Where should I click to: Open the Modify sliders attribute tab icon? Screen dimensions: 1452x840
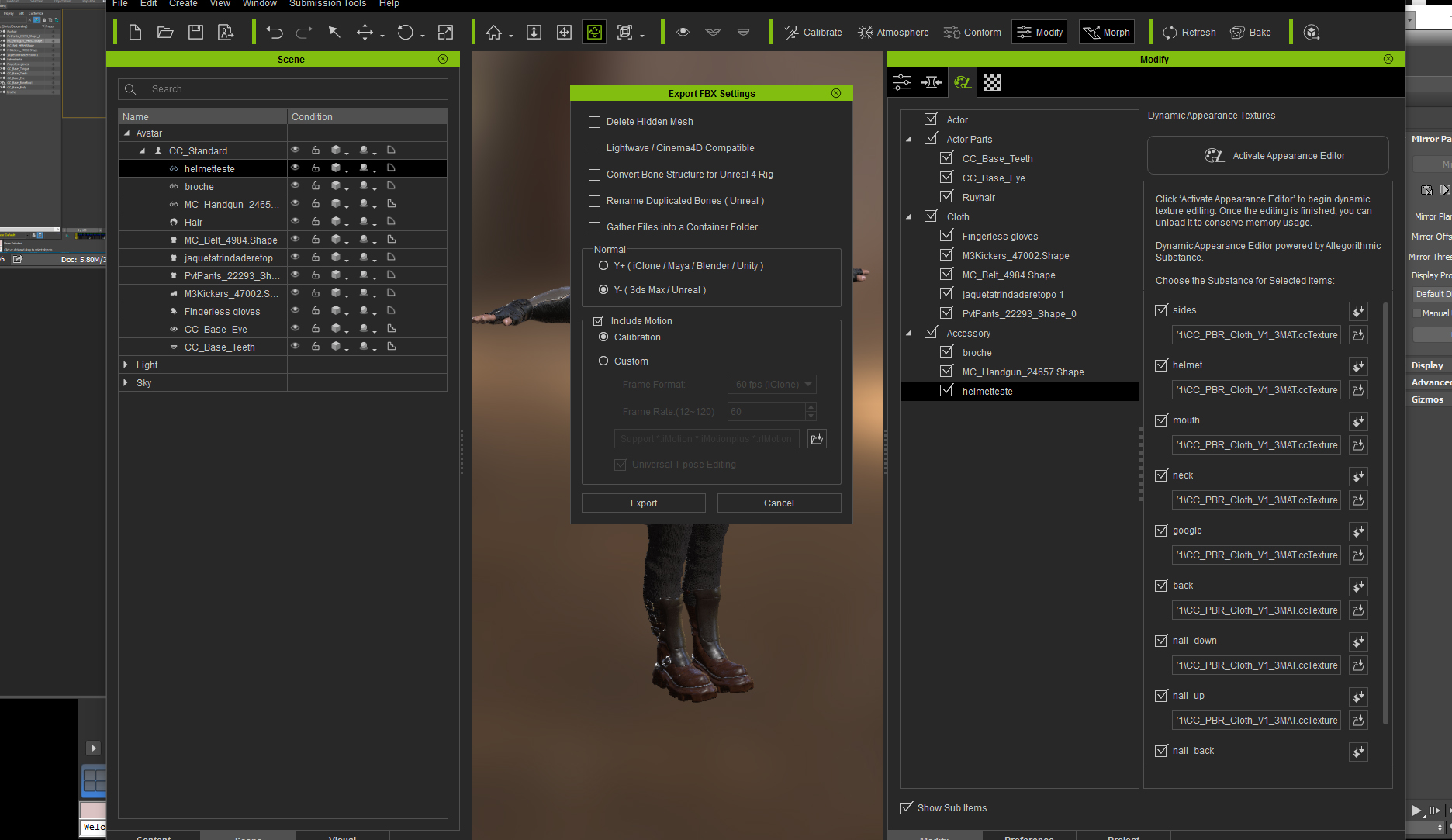(902, 82)
